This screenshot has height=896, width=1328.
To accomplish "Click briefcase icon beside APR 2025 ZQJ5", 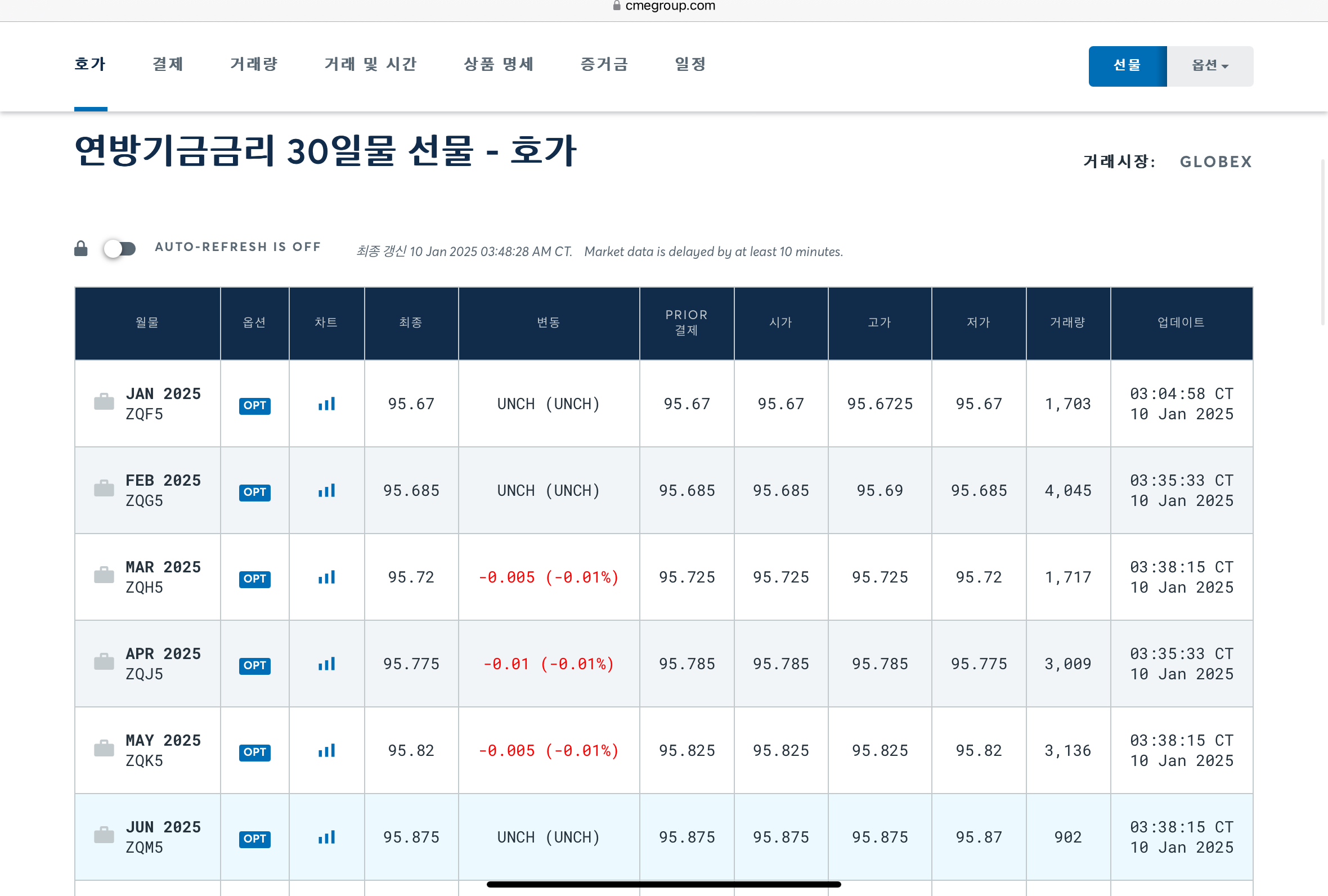I will pyautogui.click(x=104, y=662).
